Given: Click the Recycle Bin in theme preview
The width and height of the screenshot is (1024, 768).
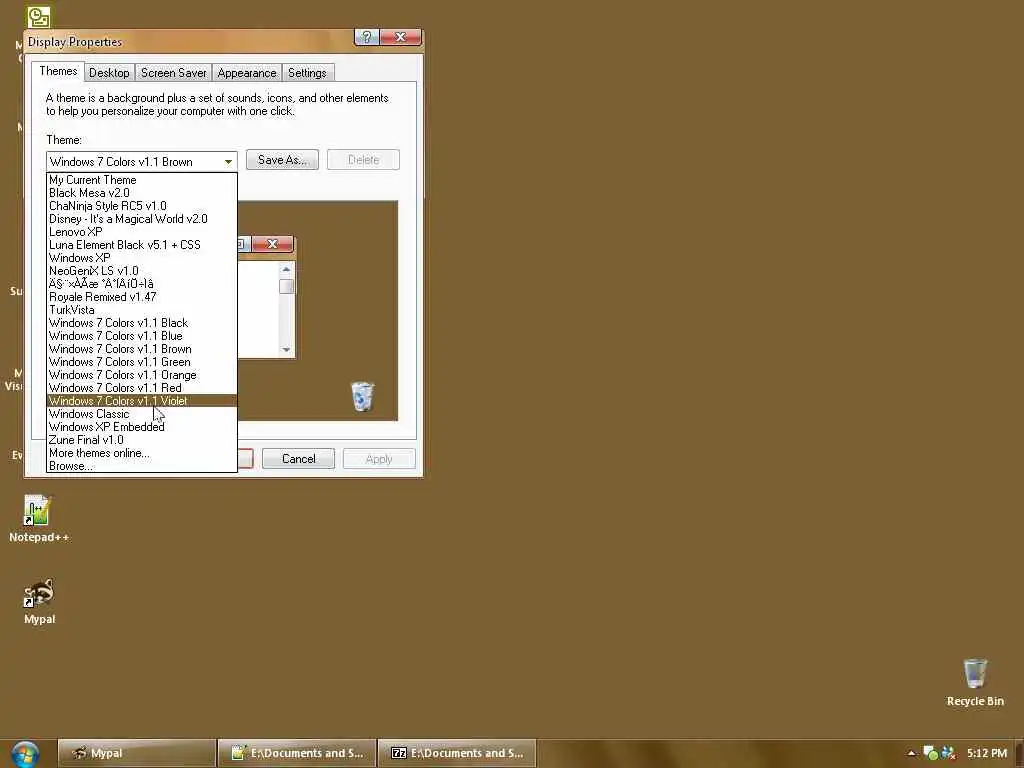Looking at the screenshot, I should pyautogui.click(x=362, y=396).
